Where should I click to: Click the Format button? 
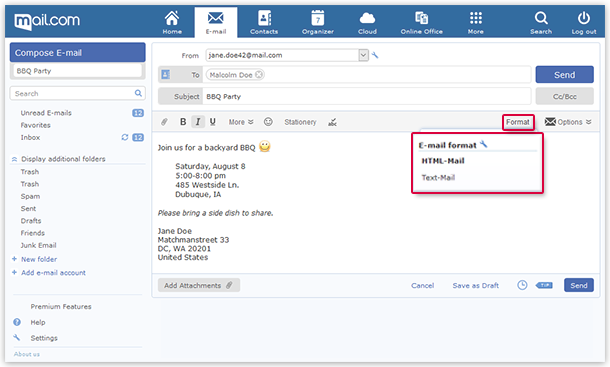pyautogui.click(x=518, y=122)
